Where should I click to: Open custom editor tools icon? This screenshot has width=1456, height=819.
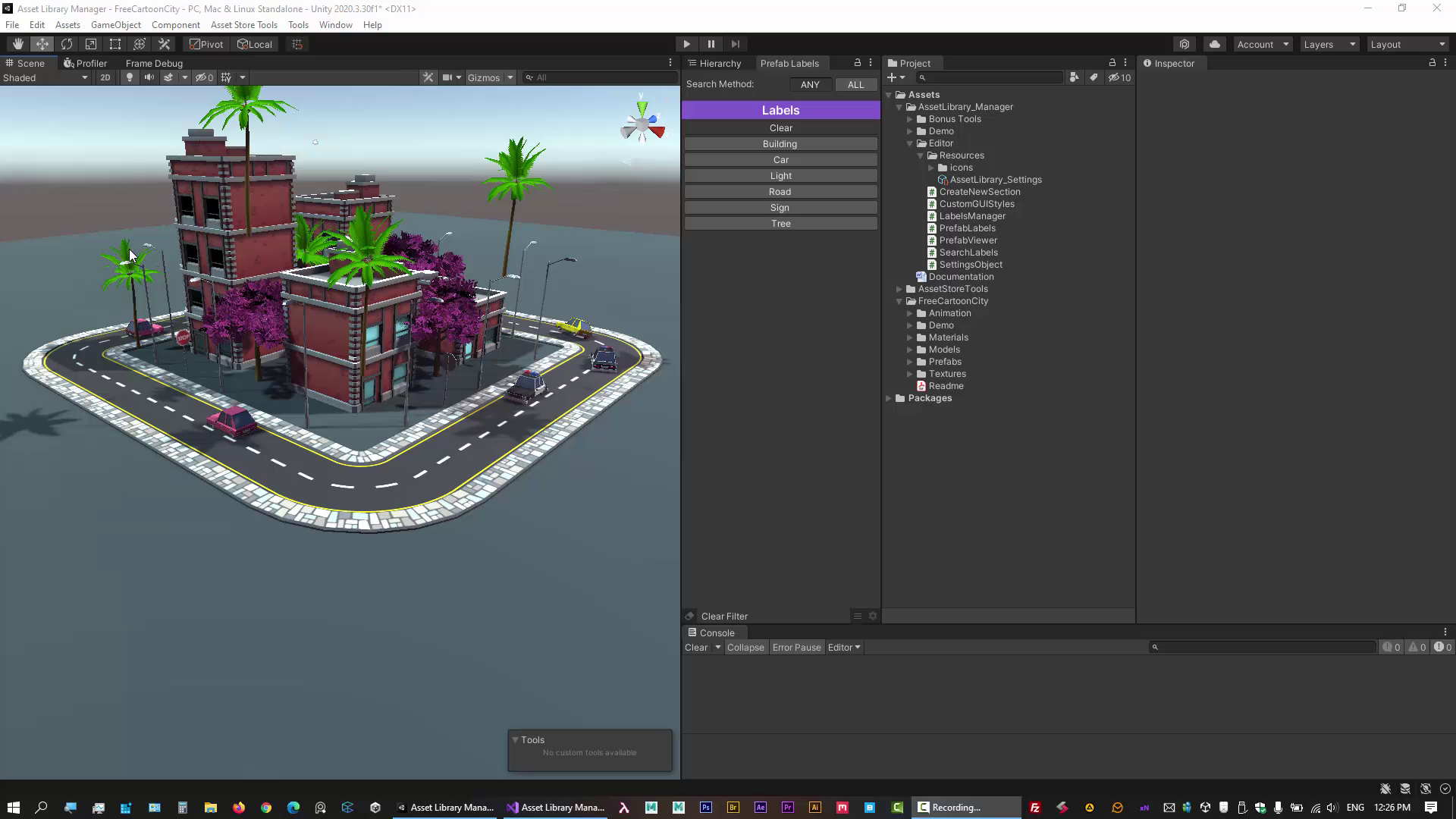pyautogui.click(x=164, y=44)
